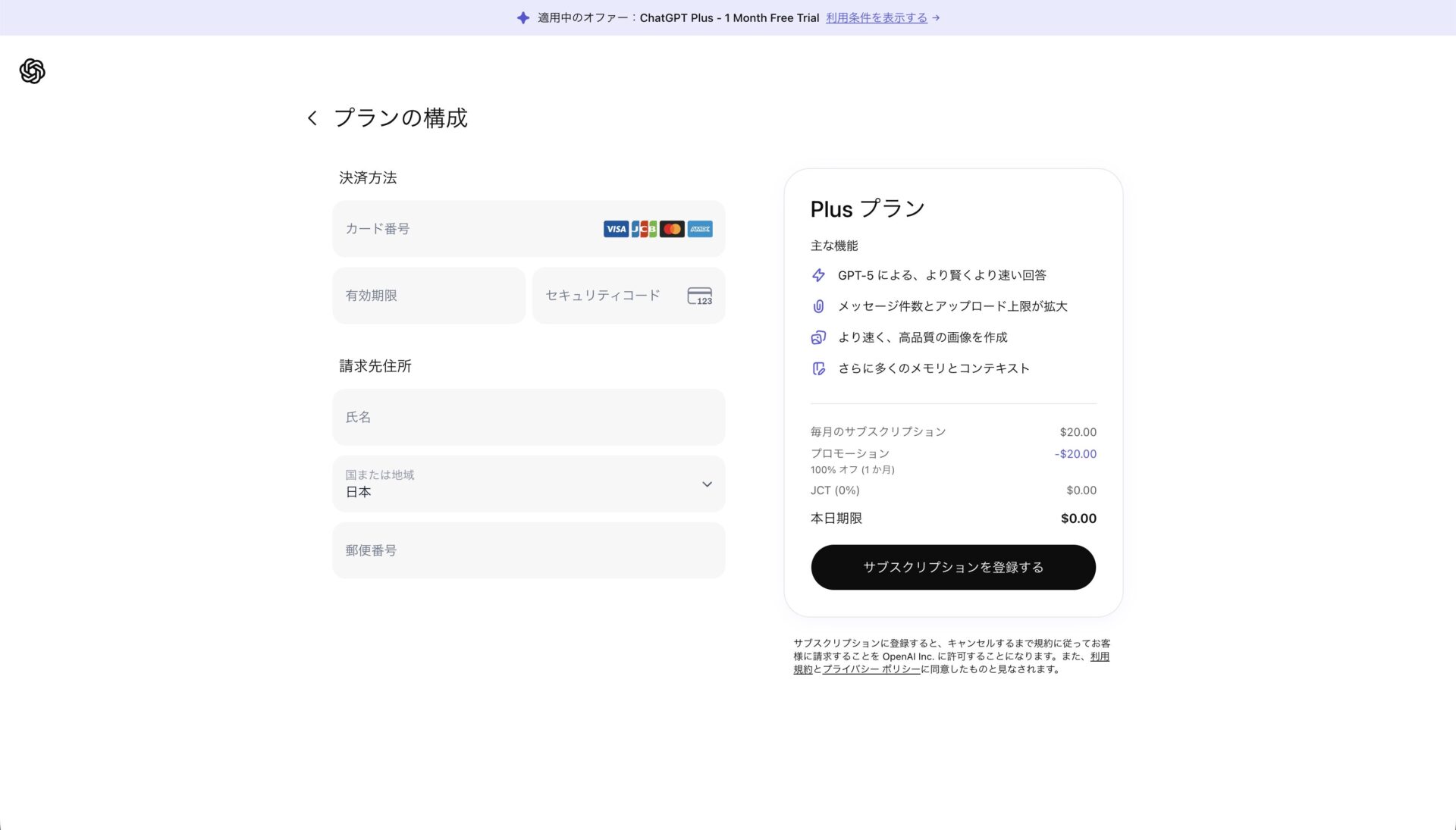
Task: Click the memory and context feature icon
Action: [818, 368]
